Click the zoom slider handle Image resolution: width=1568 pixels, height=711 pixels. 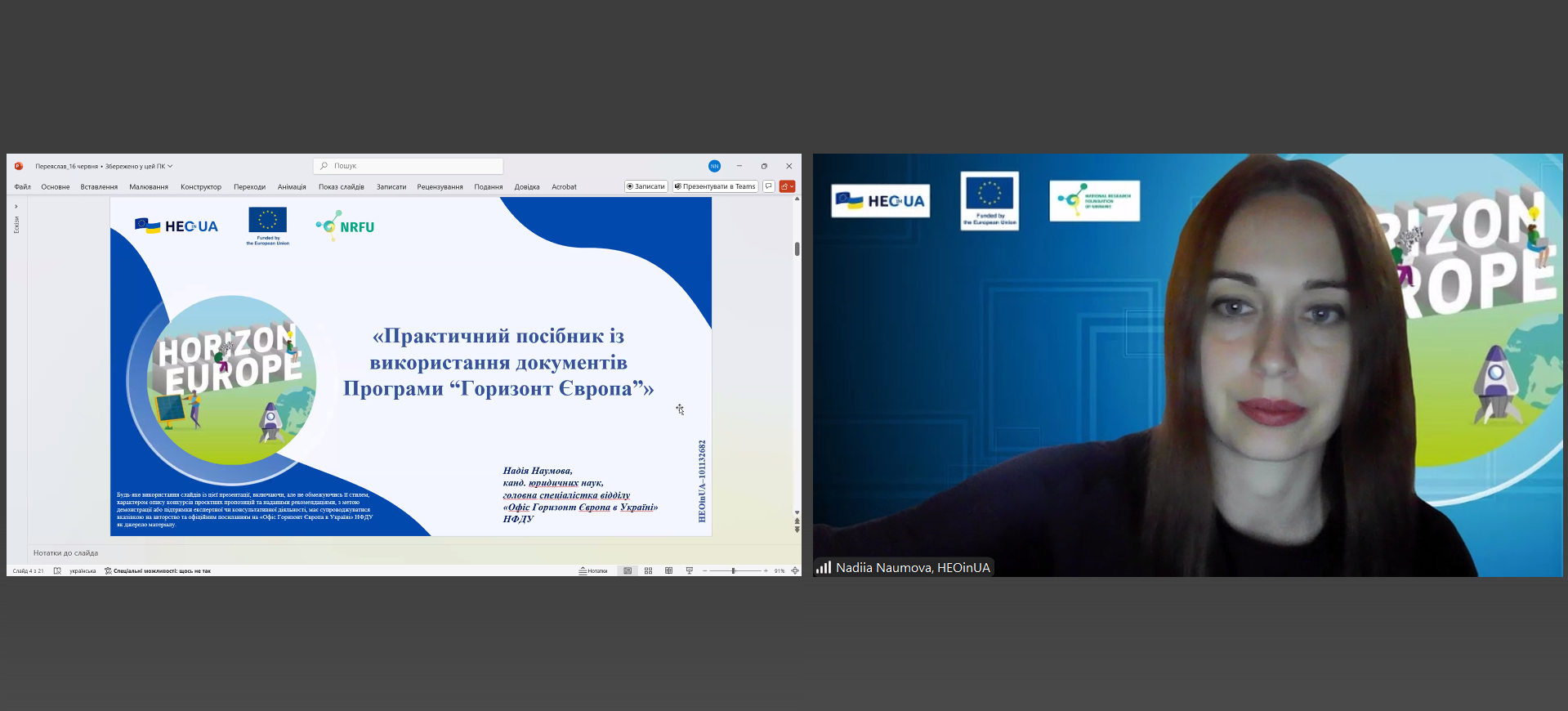point(733,570)
